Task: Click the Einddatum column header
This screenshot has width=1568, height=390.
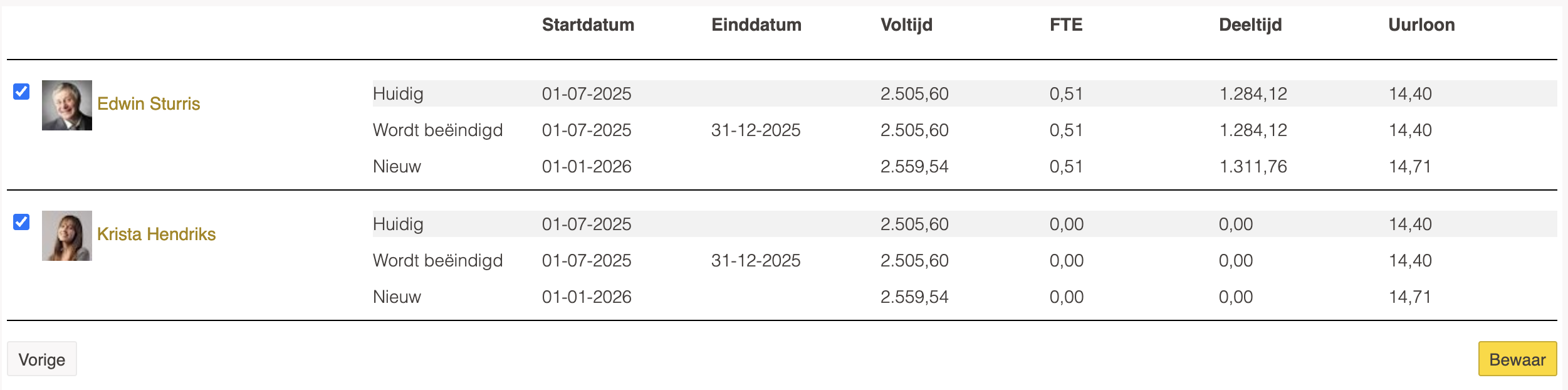Action: pos(756,25)
